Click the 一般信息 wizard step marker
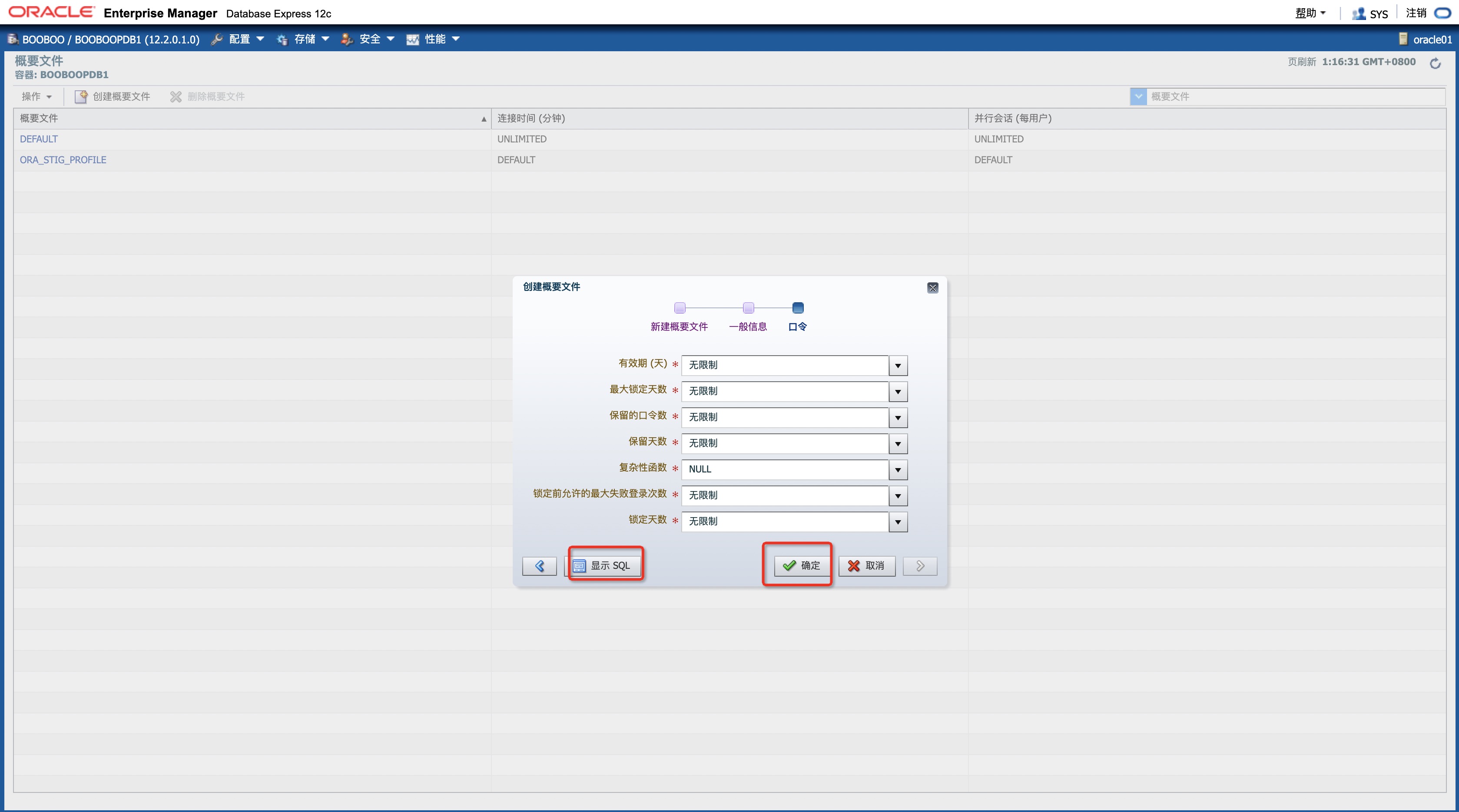Screen dimensions: 1459x812 tap(748, 308)
